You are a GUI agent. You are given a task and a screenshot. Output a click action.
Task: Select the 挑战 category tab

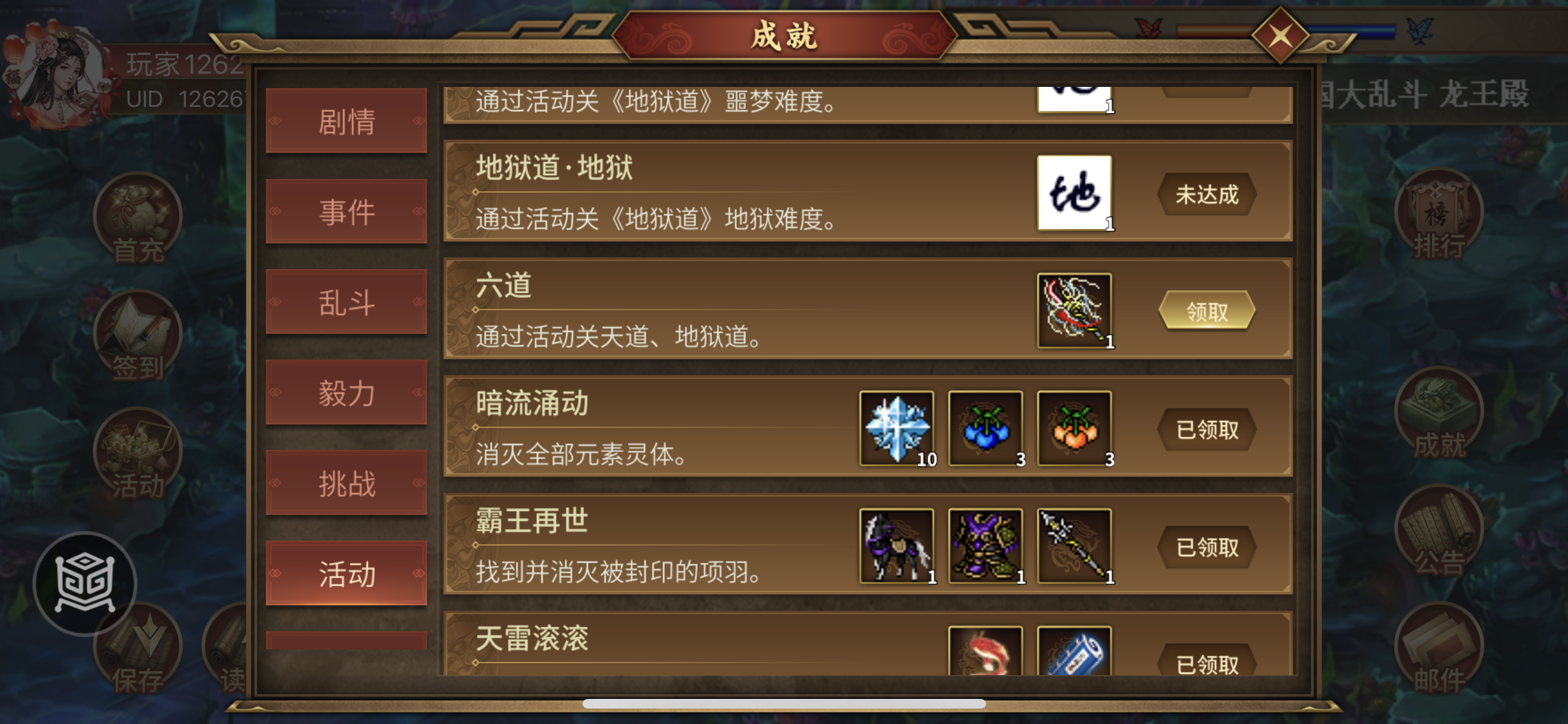(x=346, y=483)
